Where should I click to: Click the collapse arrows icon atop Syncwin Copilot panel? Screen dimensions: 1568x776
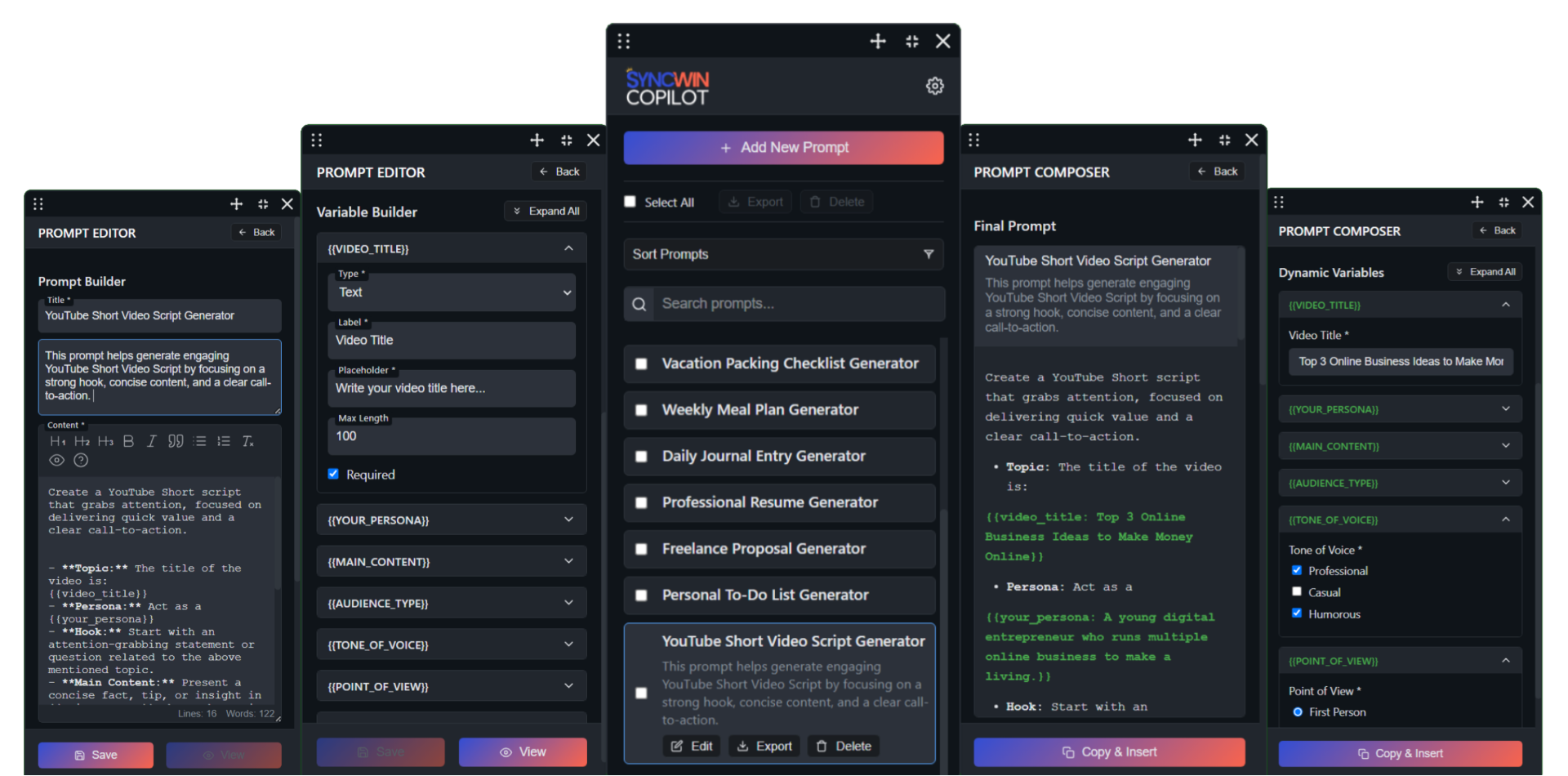[x=912, y=41]
